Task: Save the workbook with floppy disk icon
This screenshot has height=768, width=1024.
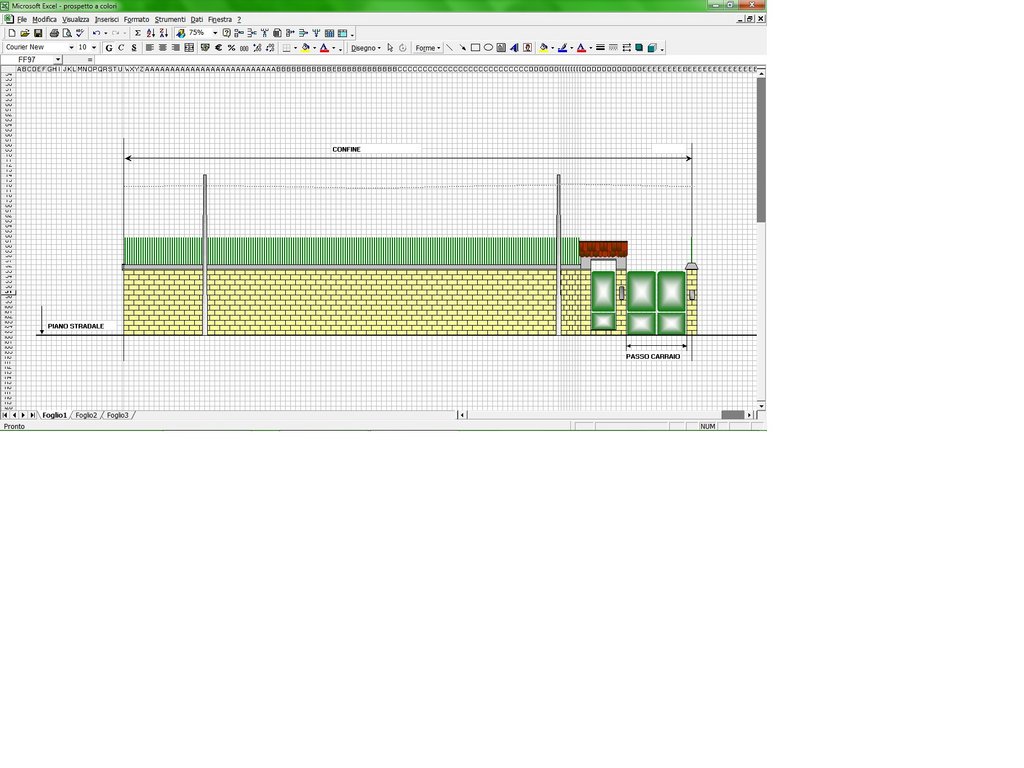Action: (x=38, y=33)
